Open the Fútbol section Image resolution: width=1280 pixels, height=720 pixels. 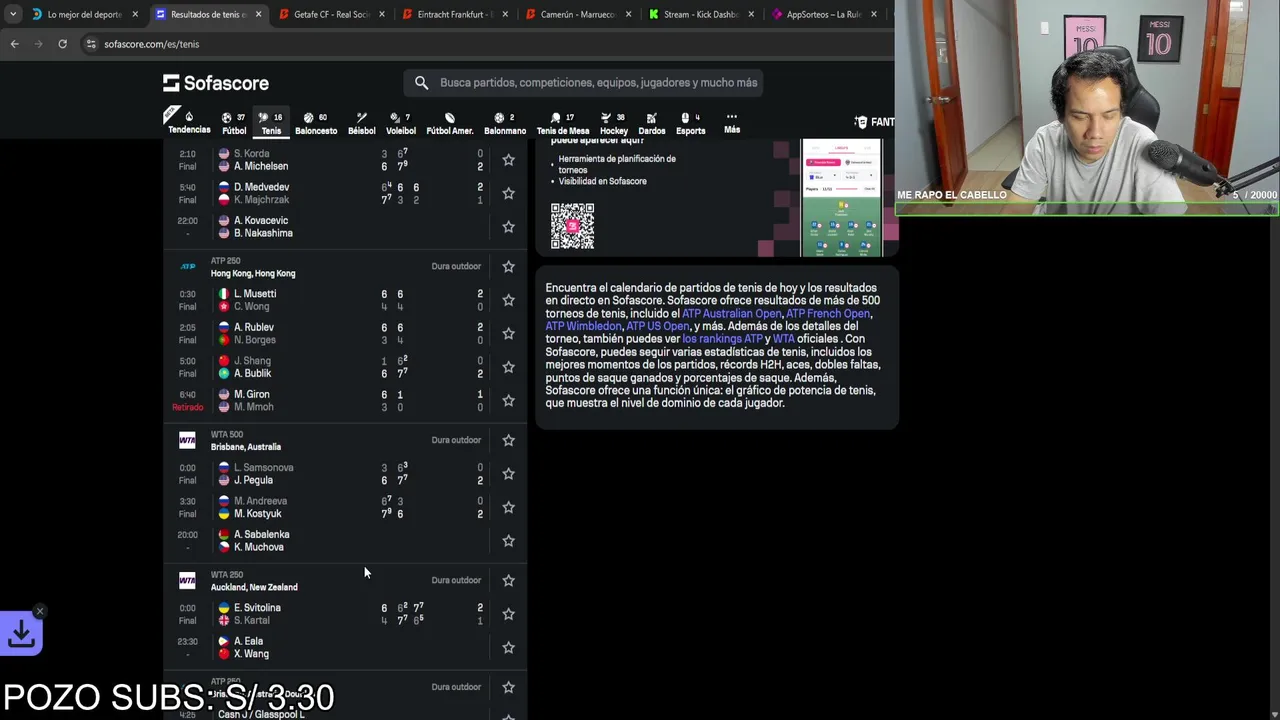click(234, 123)
